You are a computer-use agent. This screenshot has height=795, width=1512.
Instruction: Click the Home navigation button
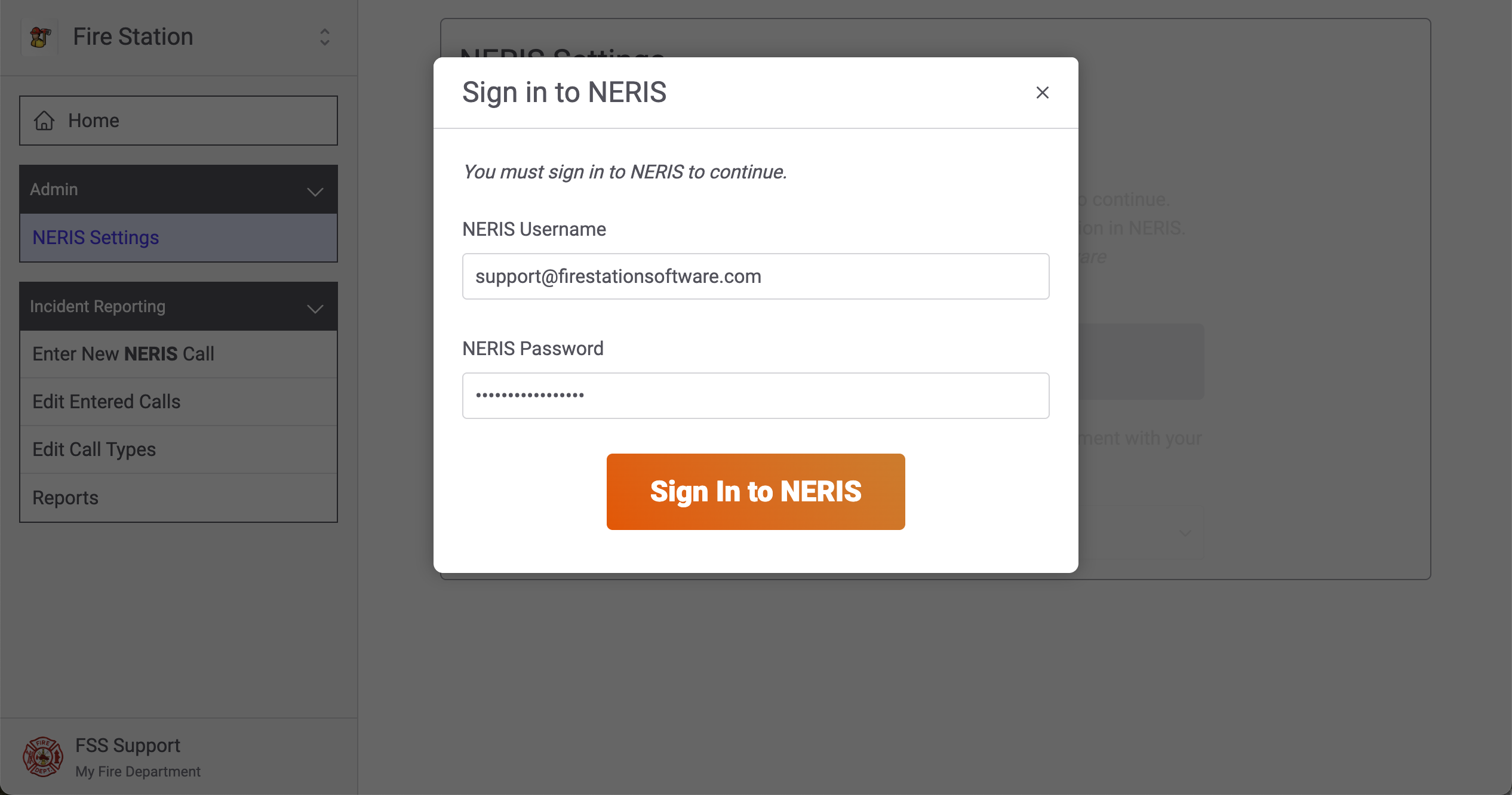[178, 121]
